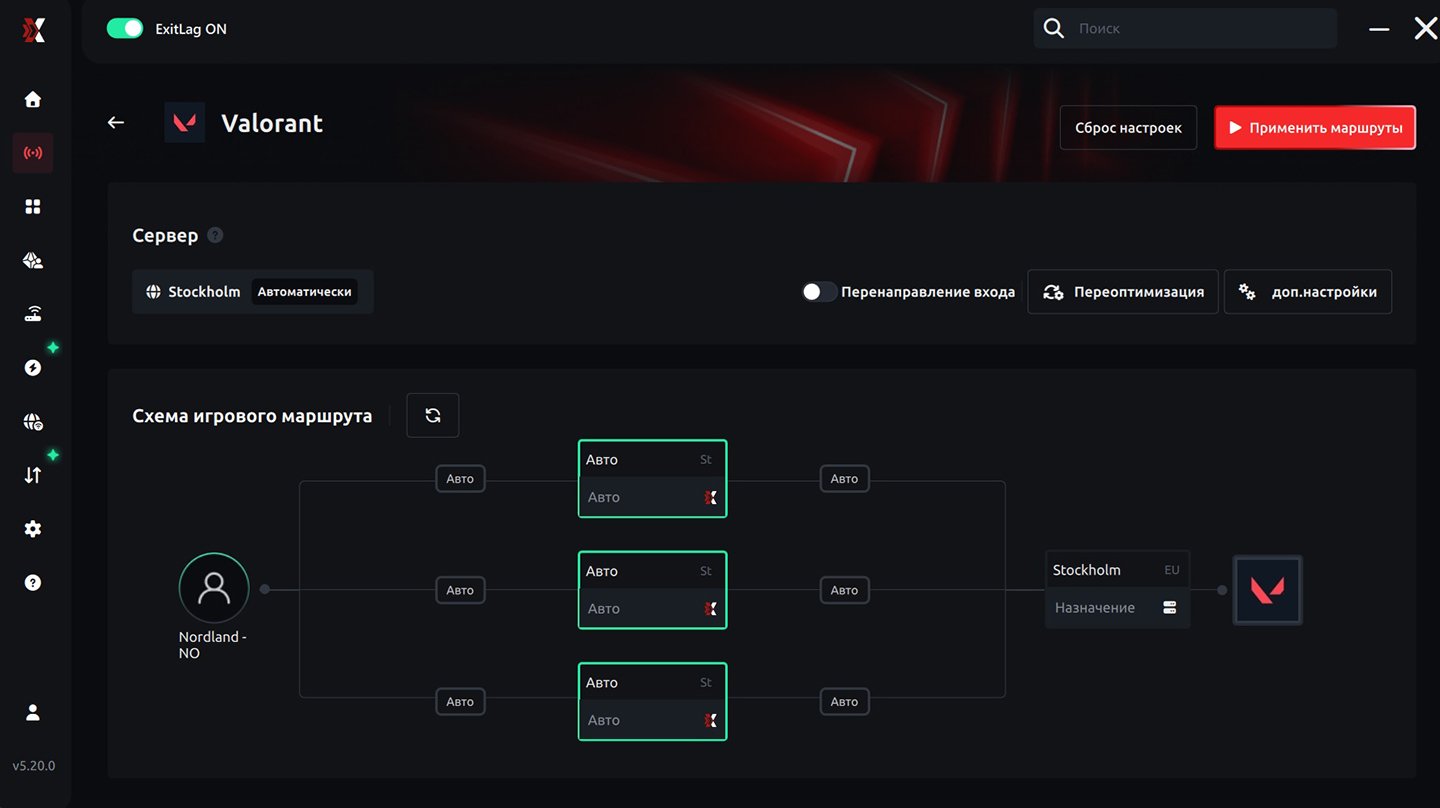Turn off the ExitLag ON switch

pos(125,29)
